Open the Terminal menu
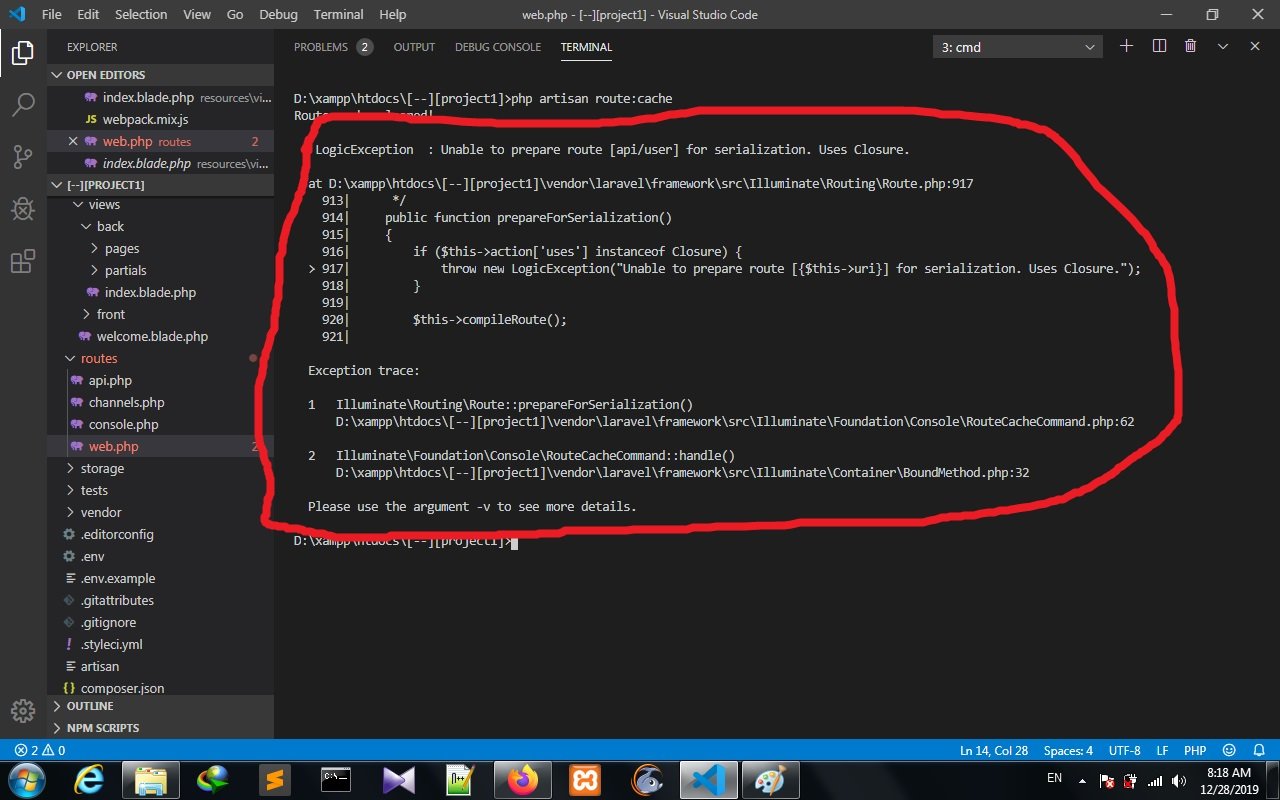1280x800 pixels. (x=338, y=14)
